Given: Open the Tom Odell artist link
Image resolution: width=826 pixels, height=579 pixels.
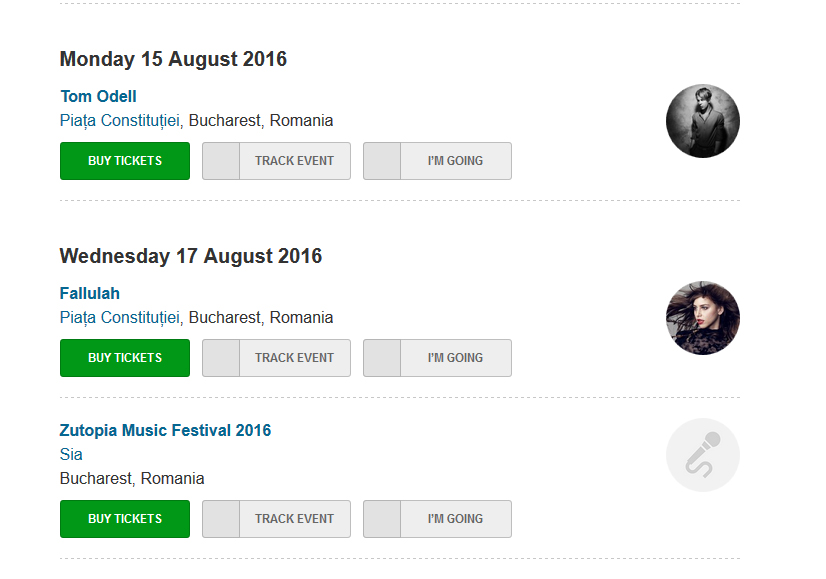Looking at the screenshot, I should 98,97.
